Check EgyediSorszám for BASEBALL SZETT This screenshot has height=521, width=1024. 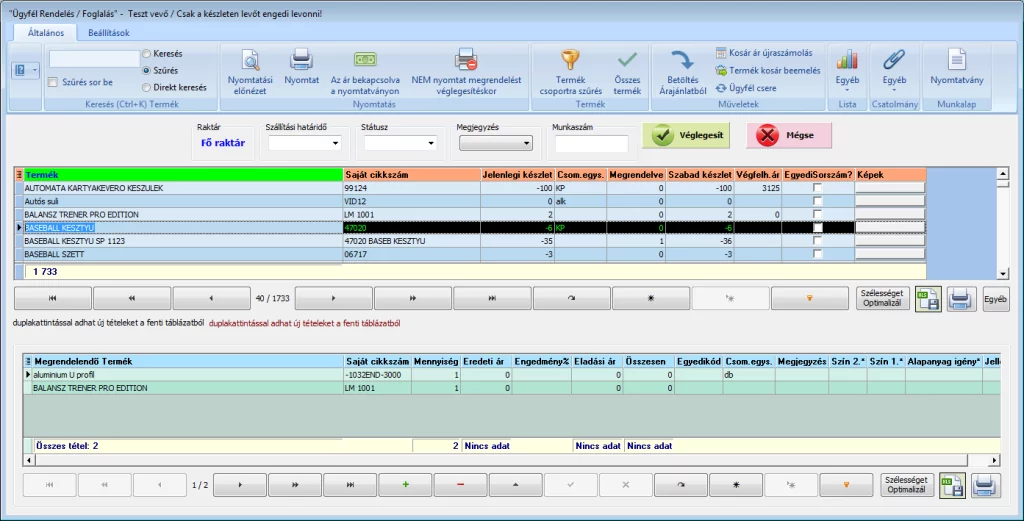tap(818, 254)
